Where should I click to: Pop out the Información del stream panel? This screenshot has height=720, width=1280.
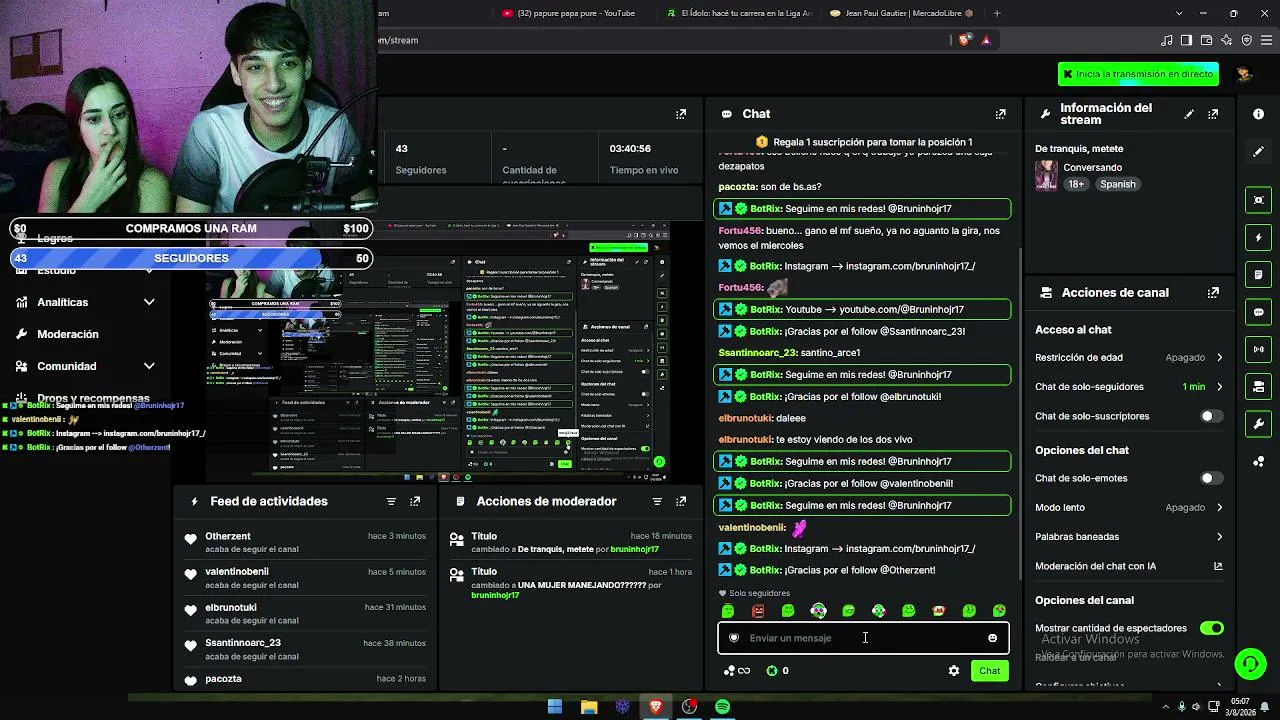tap(1213, 114)
